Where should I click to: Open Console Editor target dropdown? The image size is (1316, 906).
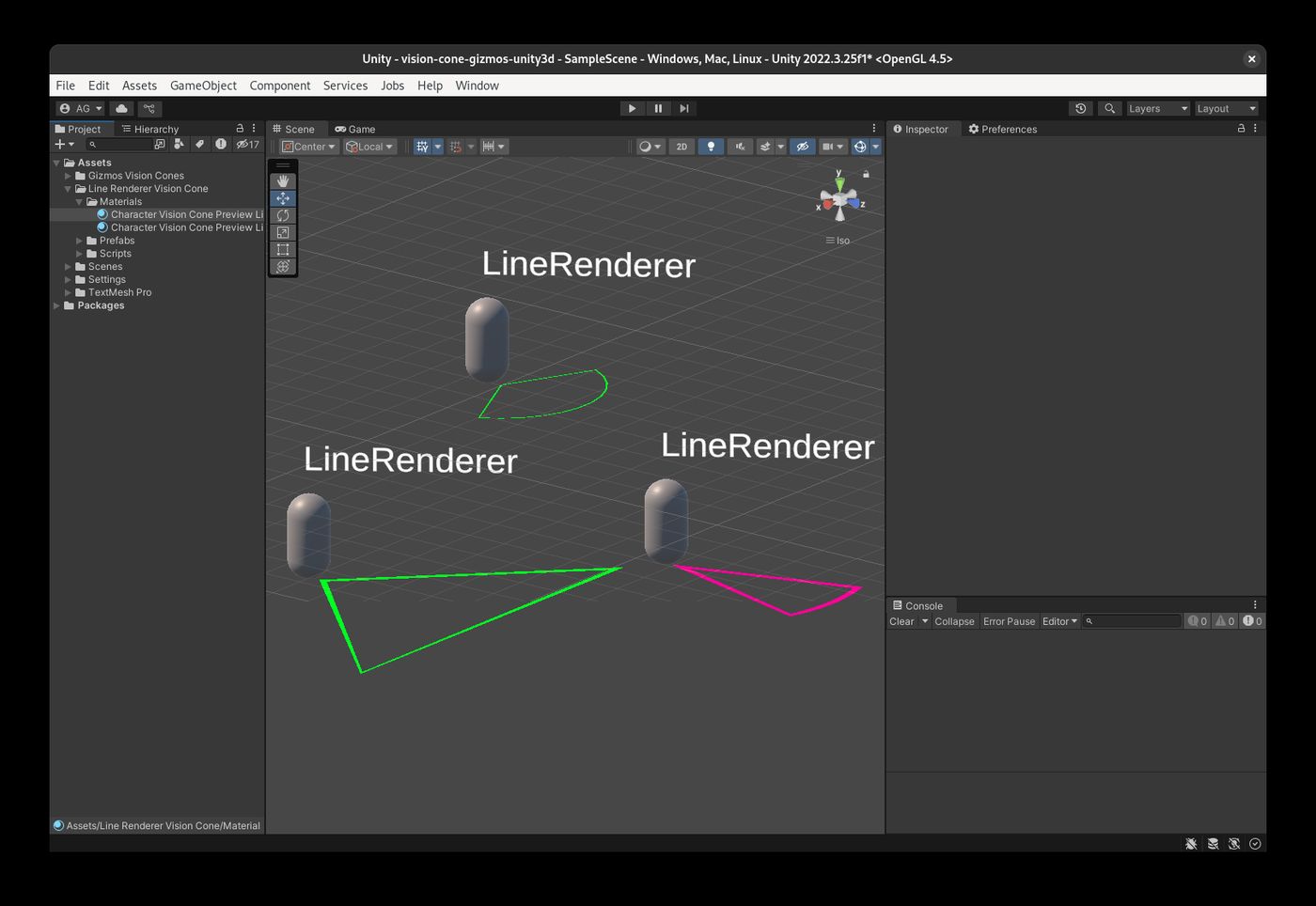[x=1059, y=621]
